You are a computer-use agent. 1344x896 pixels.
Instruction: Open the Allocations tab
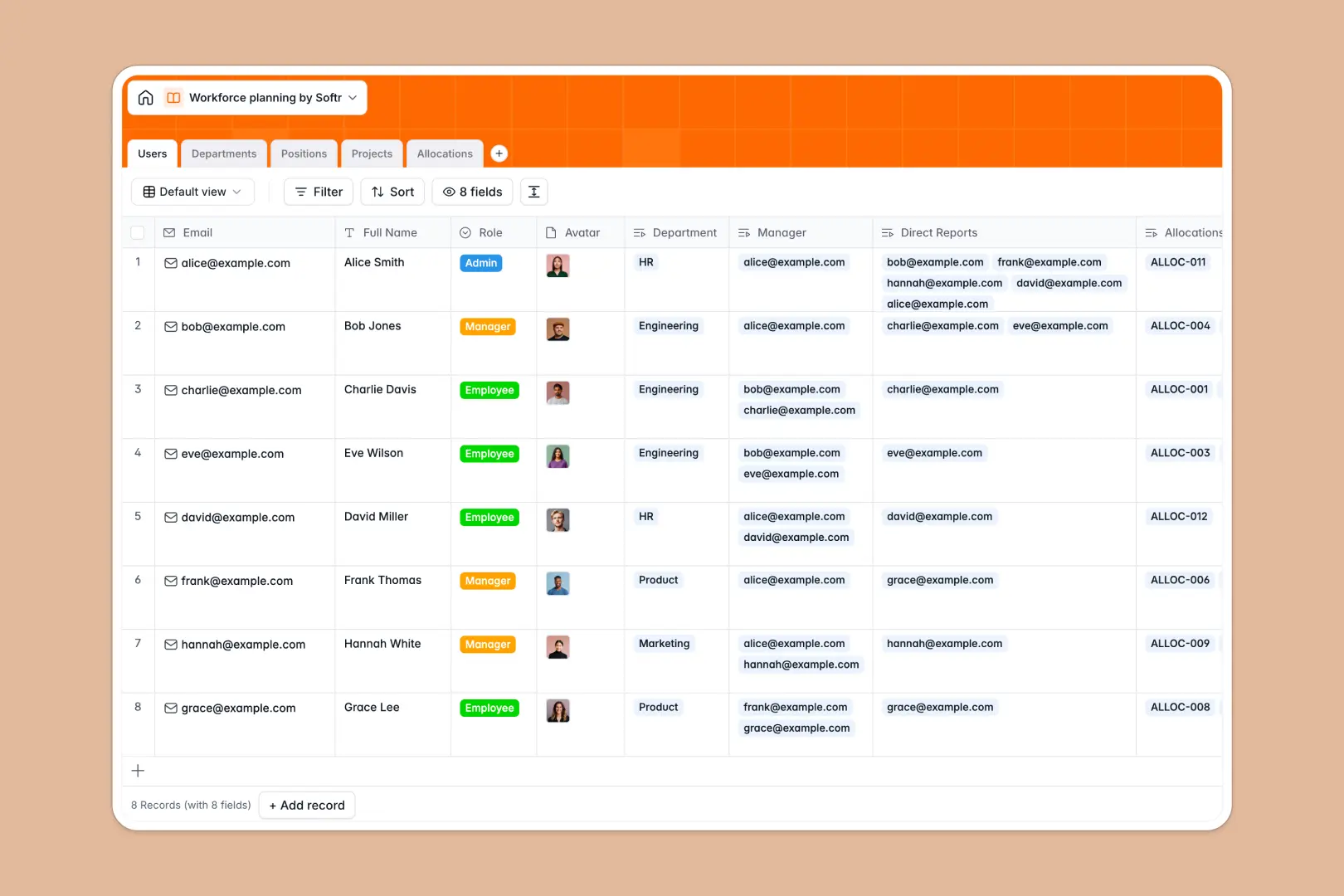coord(445,153)
